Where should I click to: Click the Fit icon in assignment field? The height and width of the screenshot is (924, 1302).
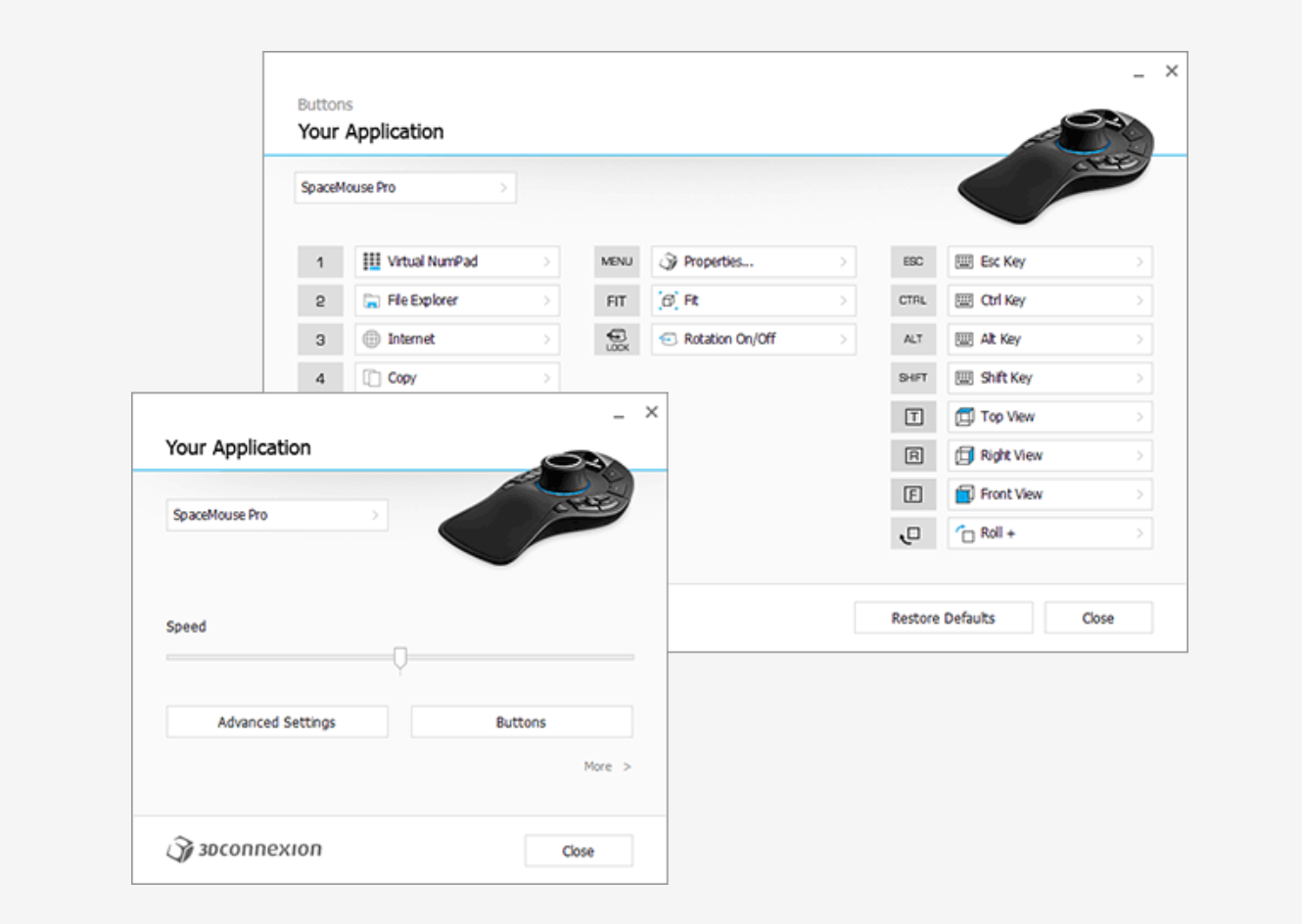pyautogui.click(x=669, y=300)
